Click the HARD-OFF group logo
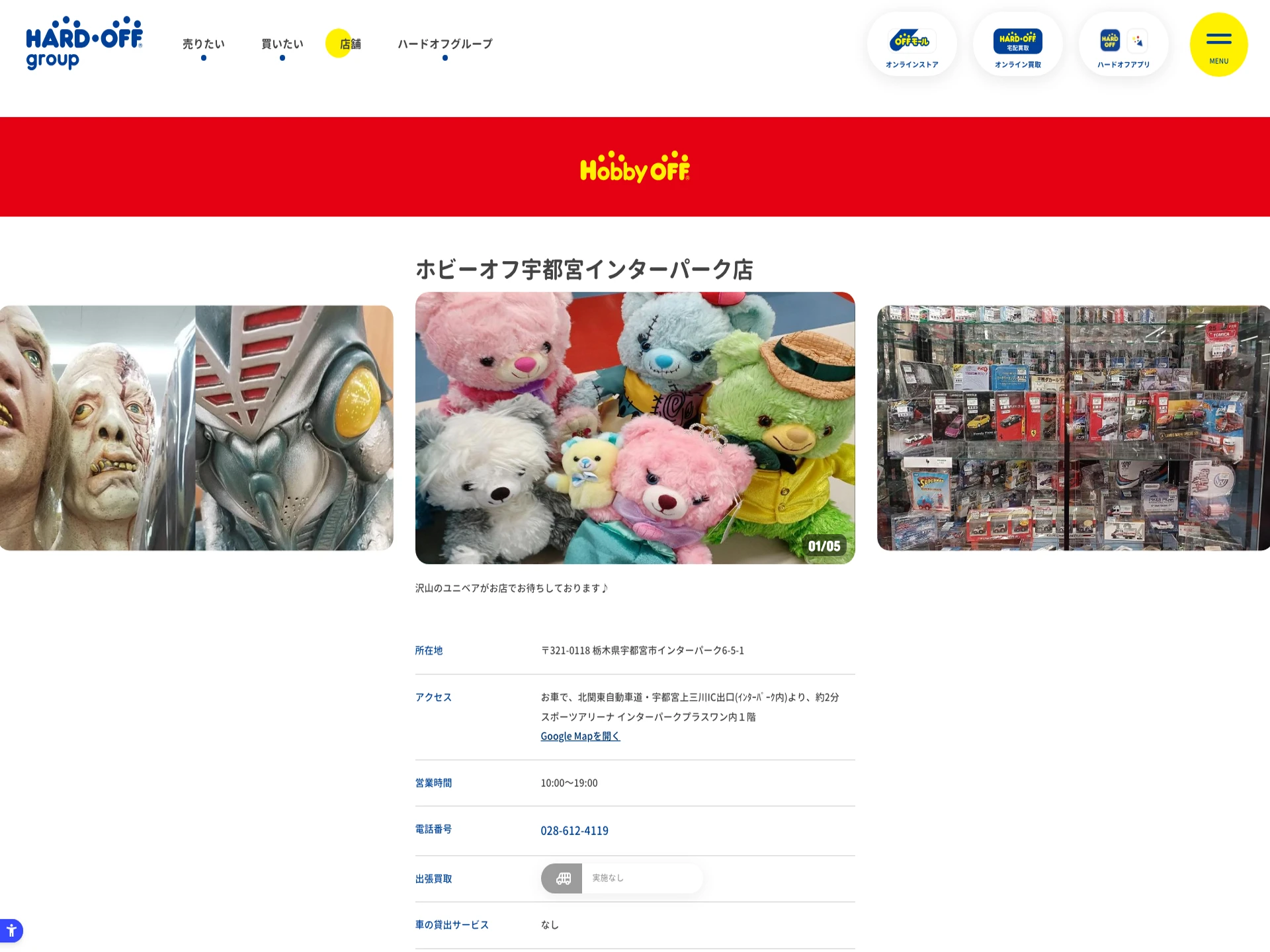Viewport: 1270px width, 952px height. pyautogui.click(x=84, y=43)
